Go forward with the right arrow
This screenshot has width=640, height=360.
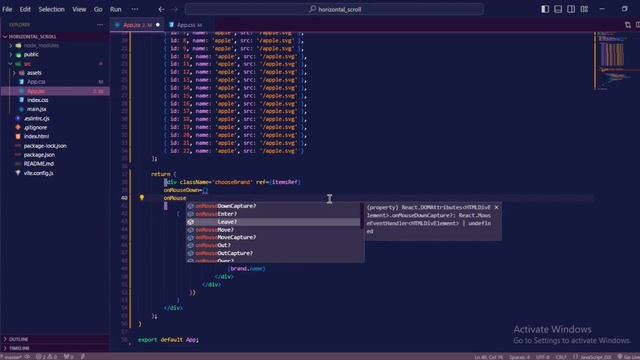coord(175,9)
